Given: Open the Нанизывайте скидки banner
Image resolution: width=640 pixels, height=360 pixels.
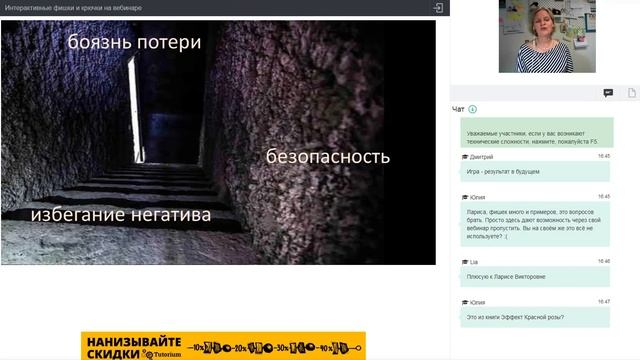Looking at the screenshot, I should (223, 346).
